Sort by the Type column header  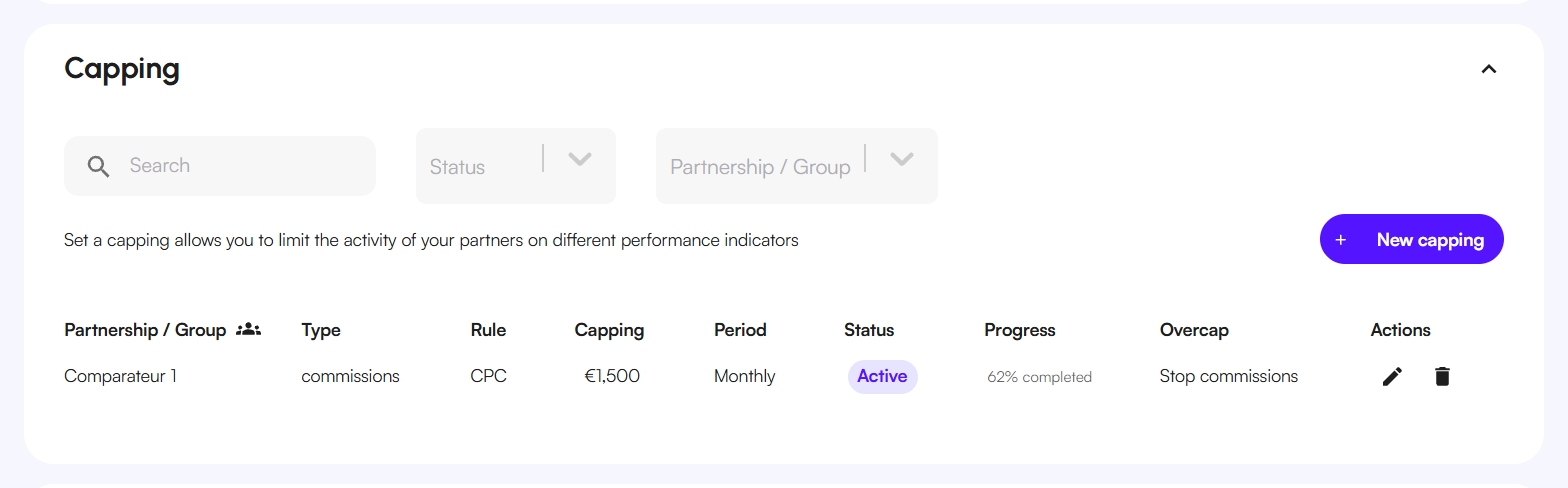point(321,330)
